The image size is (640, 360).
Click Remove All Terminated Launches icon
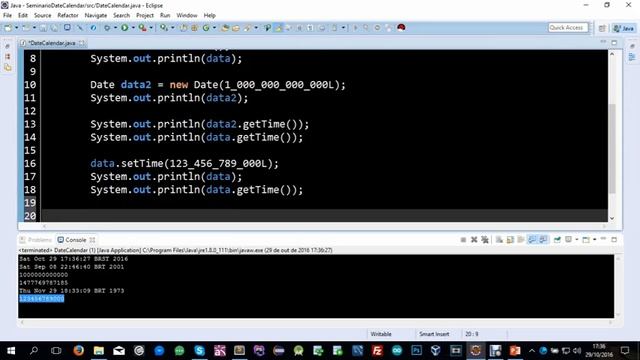coord(485,240)
